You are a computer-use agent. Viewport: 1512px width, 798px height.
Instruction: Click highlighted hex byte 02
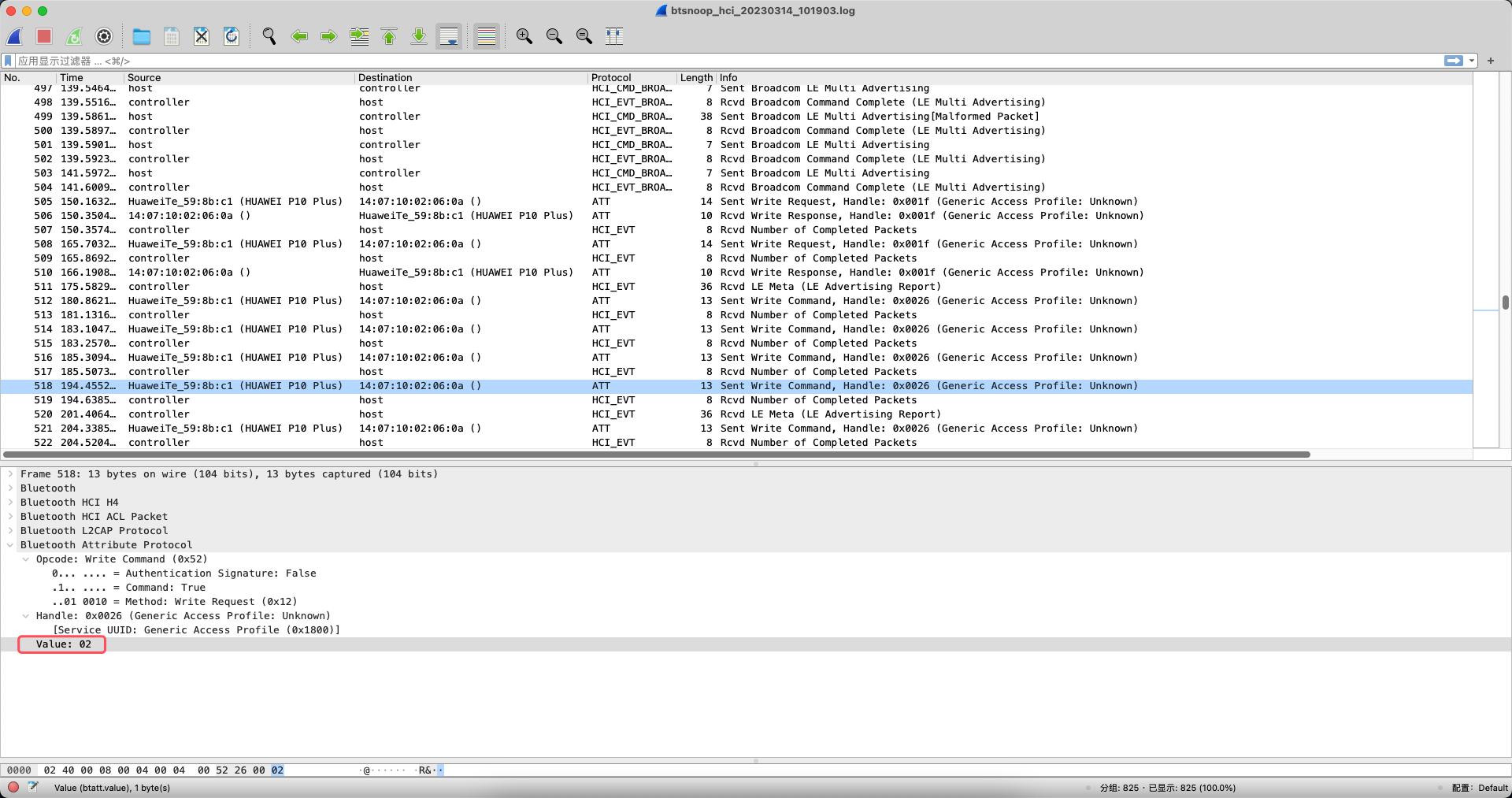(277, 770)
